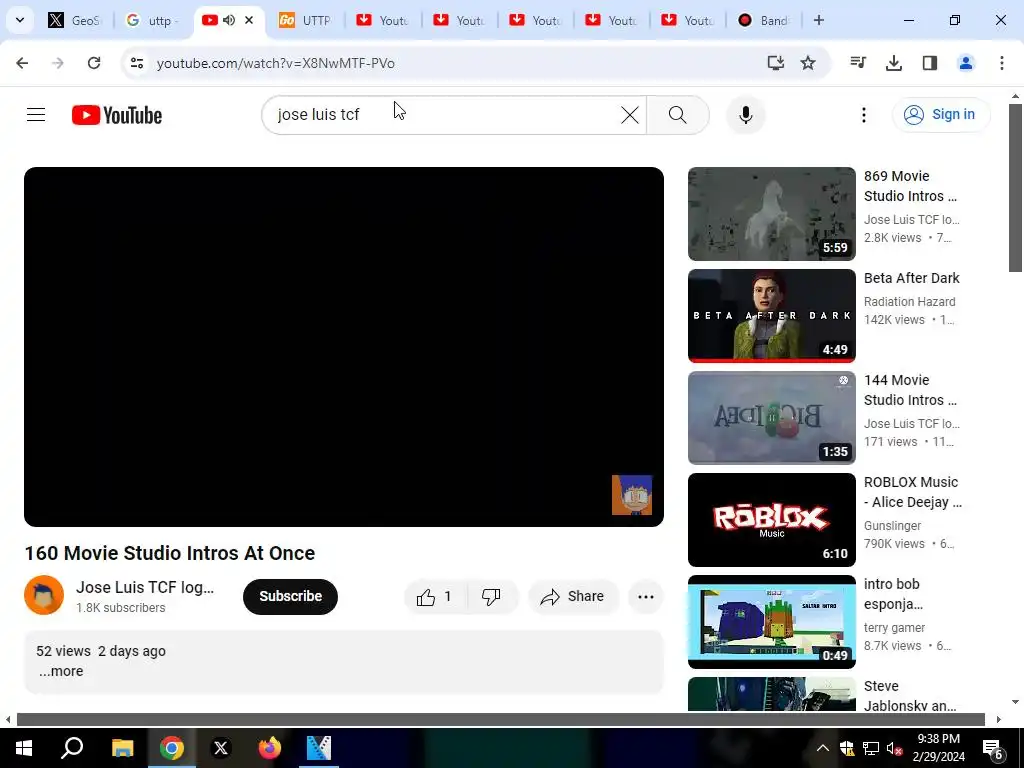Viewport: 1024px width, 768px height.
Task: Open Firefox from the taskbar
Action: coord(269,748)
